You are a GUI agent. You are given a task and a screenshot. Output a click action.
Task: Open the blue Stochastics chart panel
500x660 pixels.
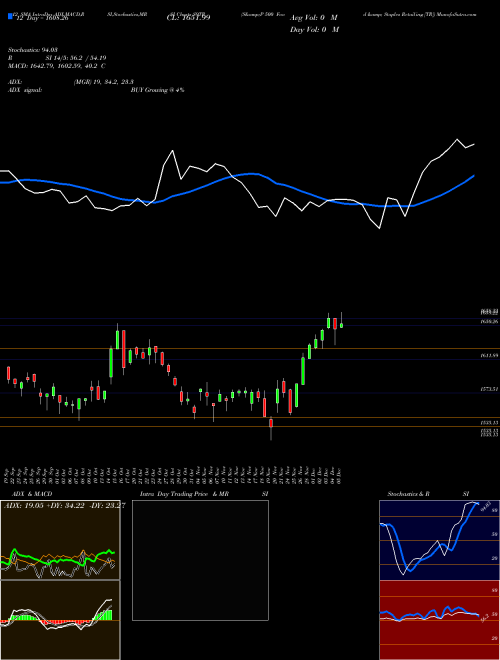click(x=439, y=540)
